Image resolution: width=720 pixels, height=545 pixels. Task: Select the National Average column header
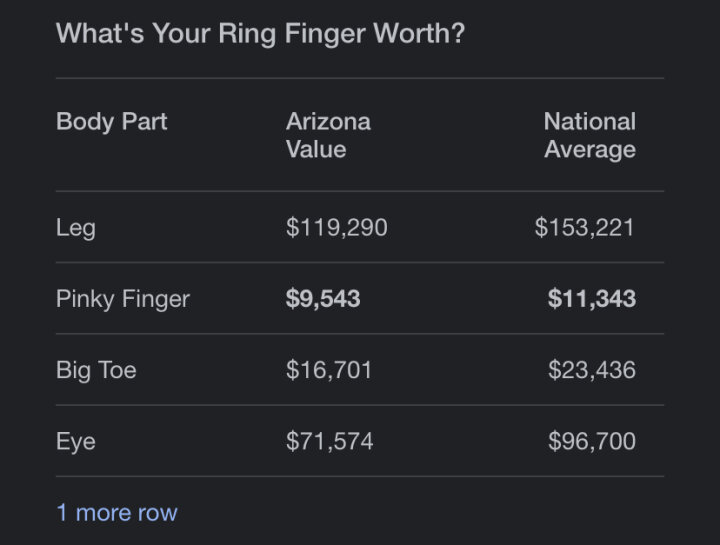(x=590, y=135)
